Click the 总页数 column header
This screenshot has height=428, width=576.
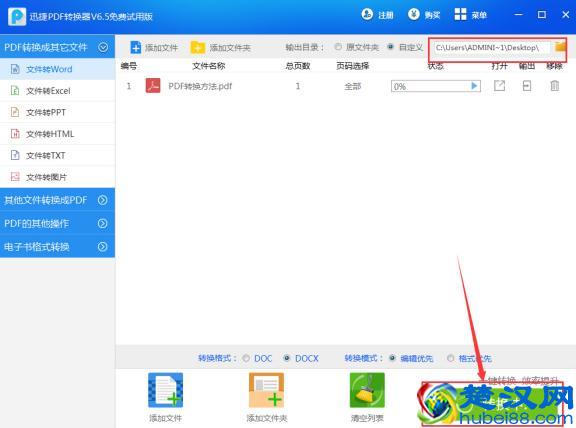coord(298,66)
